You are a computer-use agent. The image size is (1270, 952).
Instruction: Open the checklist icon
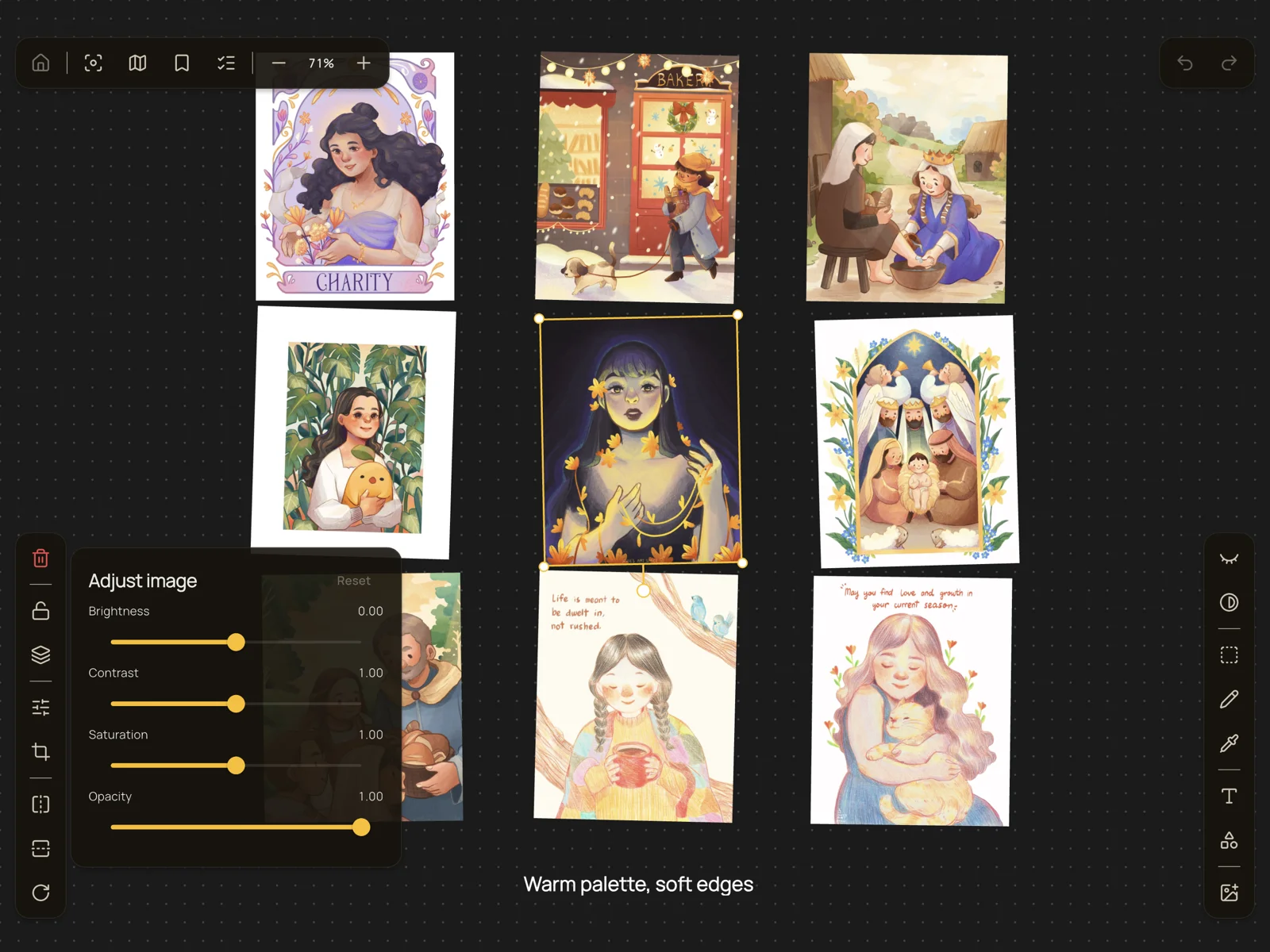pos(226,63)
